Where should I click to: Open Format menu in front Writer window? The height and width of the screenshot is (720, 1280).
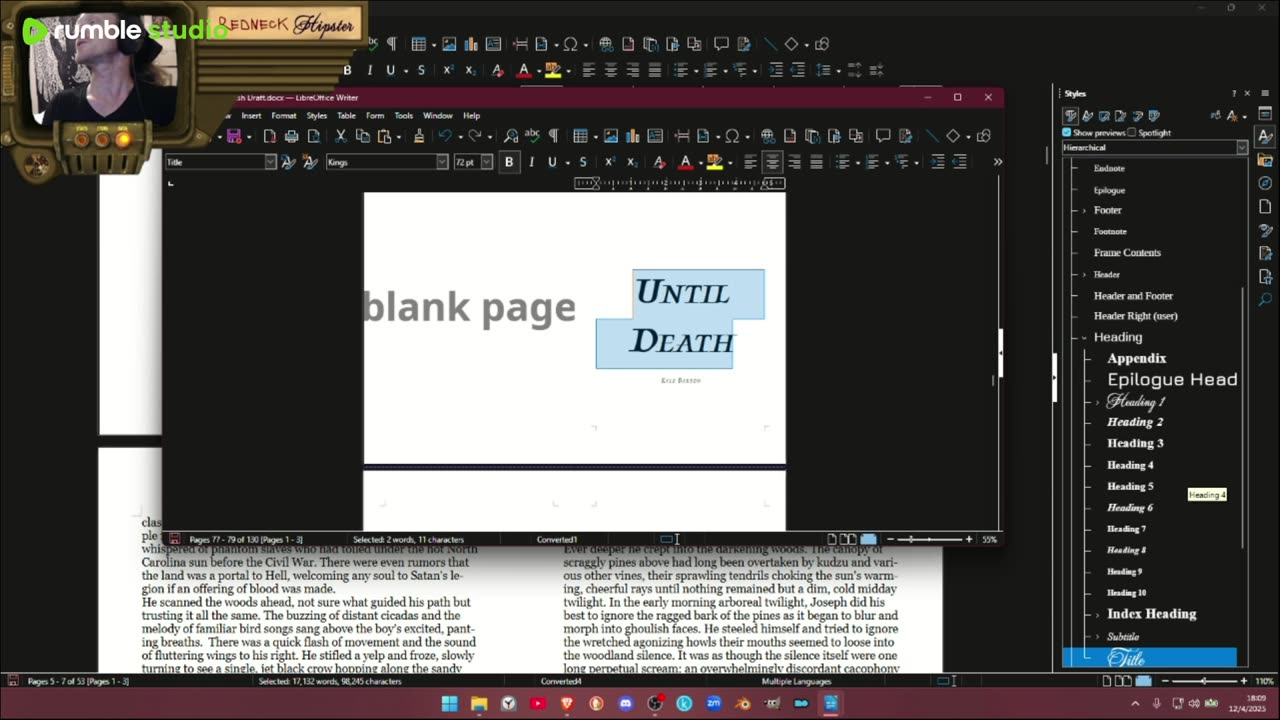tap(284, 116)
